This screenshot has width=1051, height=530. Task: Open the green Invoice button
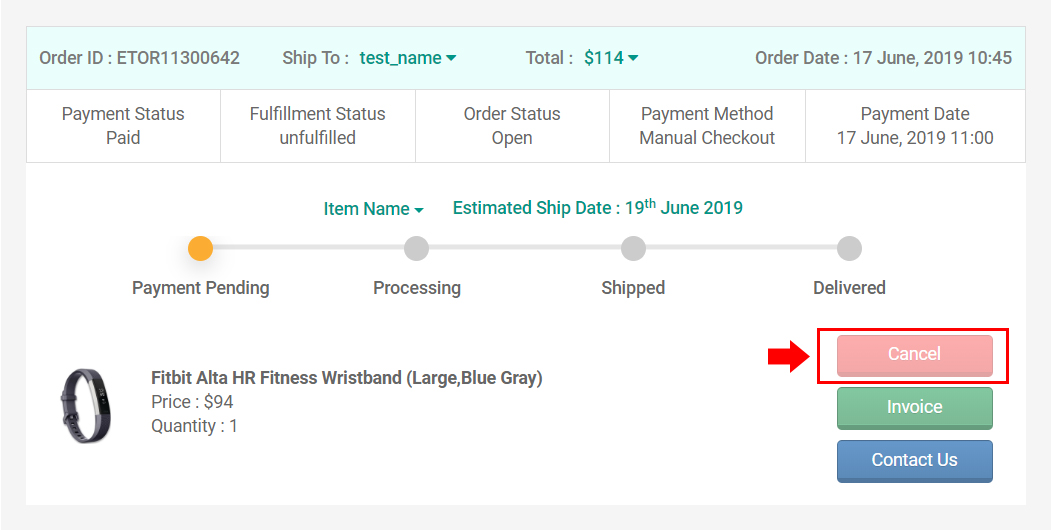[914, 408]
